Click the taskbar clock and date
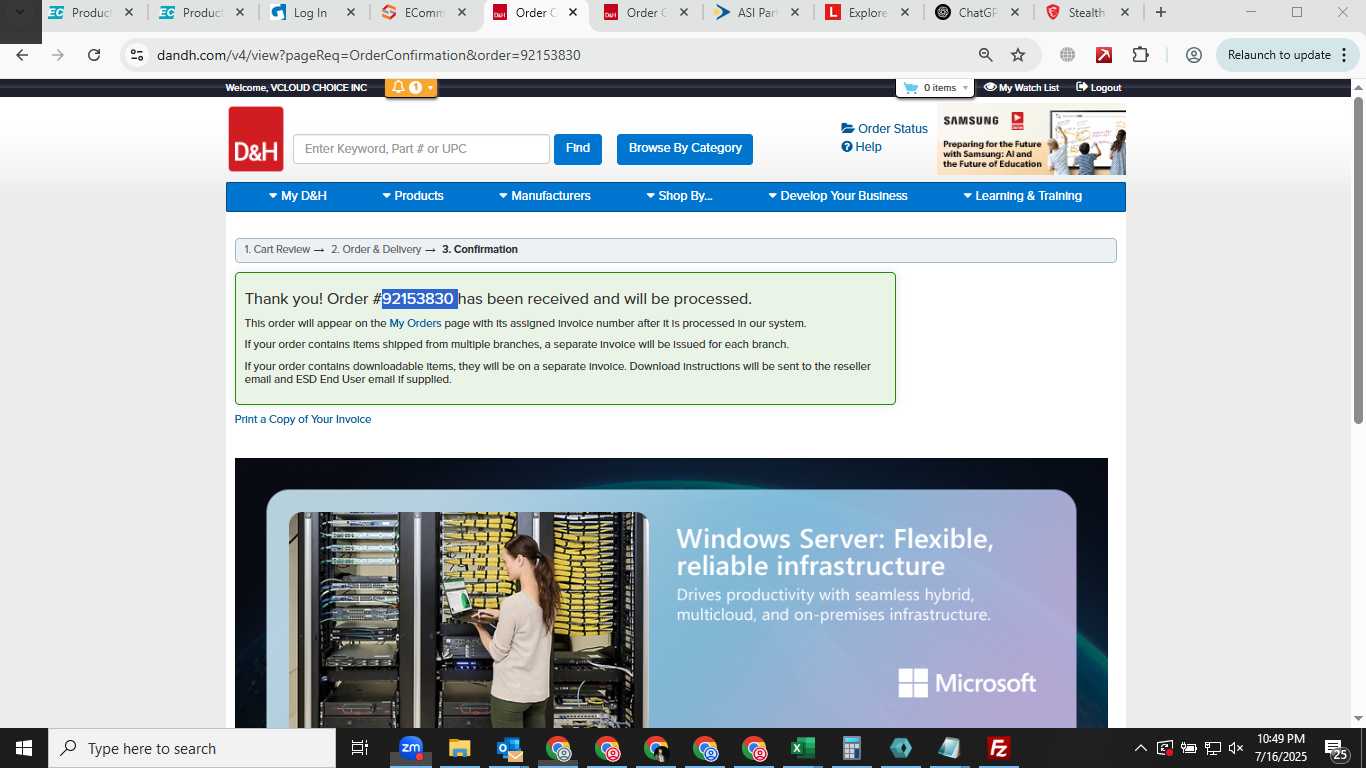1366x768 pixels. [1281, 748]
